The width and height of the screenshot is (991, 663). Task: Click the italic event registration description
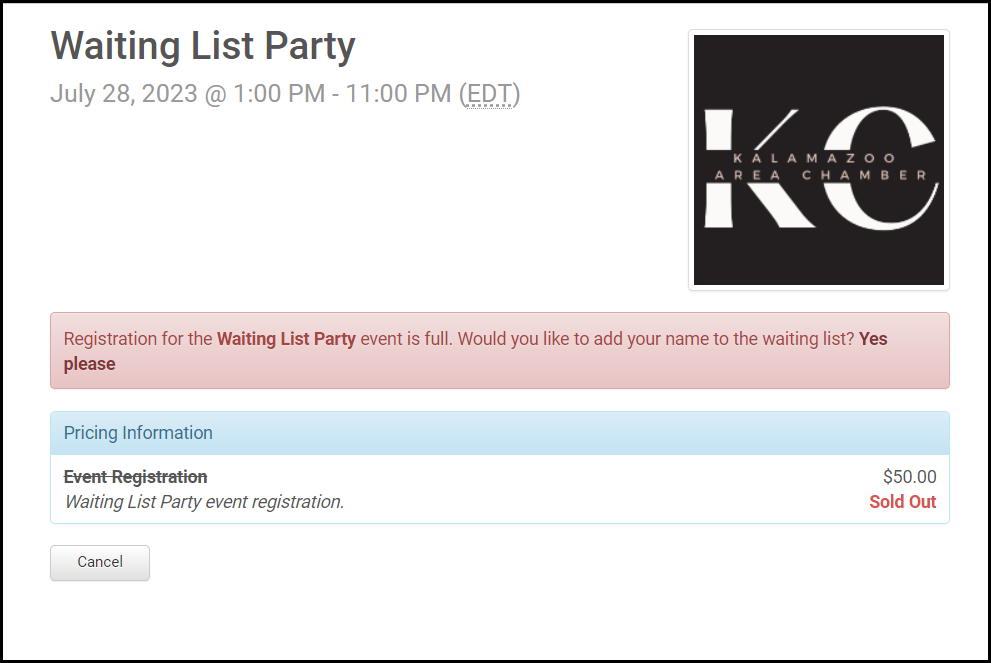coord(204,502)
